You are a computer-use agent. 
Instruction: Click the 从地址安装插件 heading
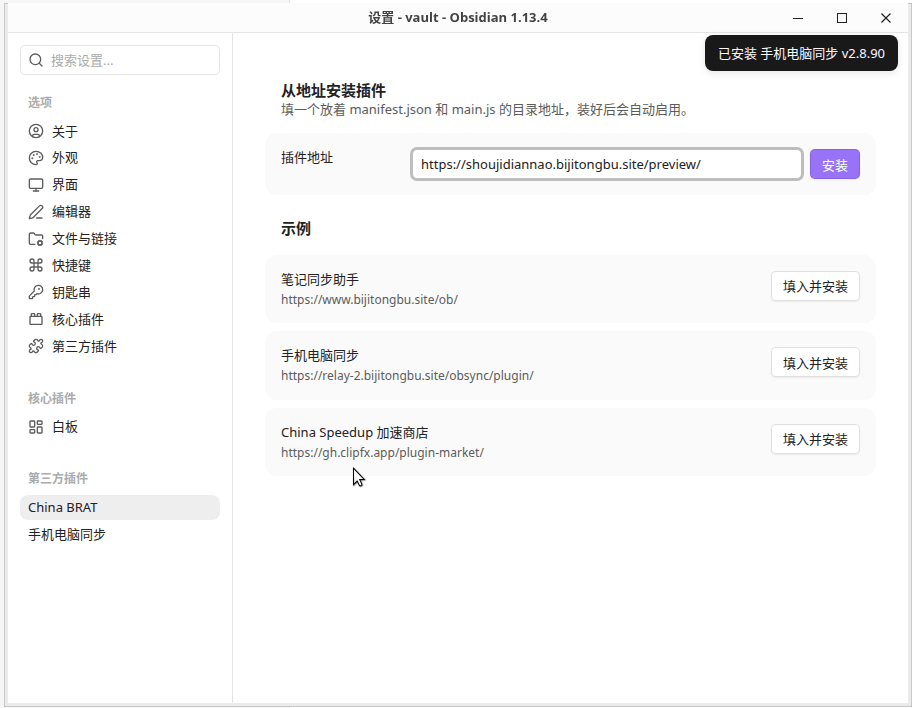pyautogui.click(x=333, y=91)
